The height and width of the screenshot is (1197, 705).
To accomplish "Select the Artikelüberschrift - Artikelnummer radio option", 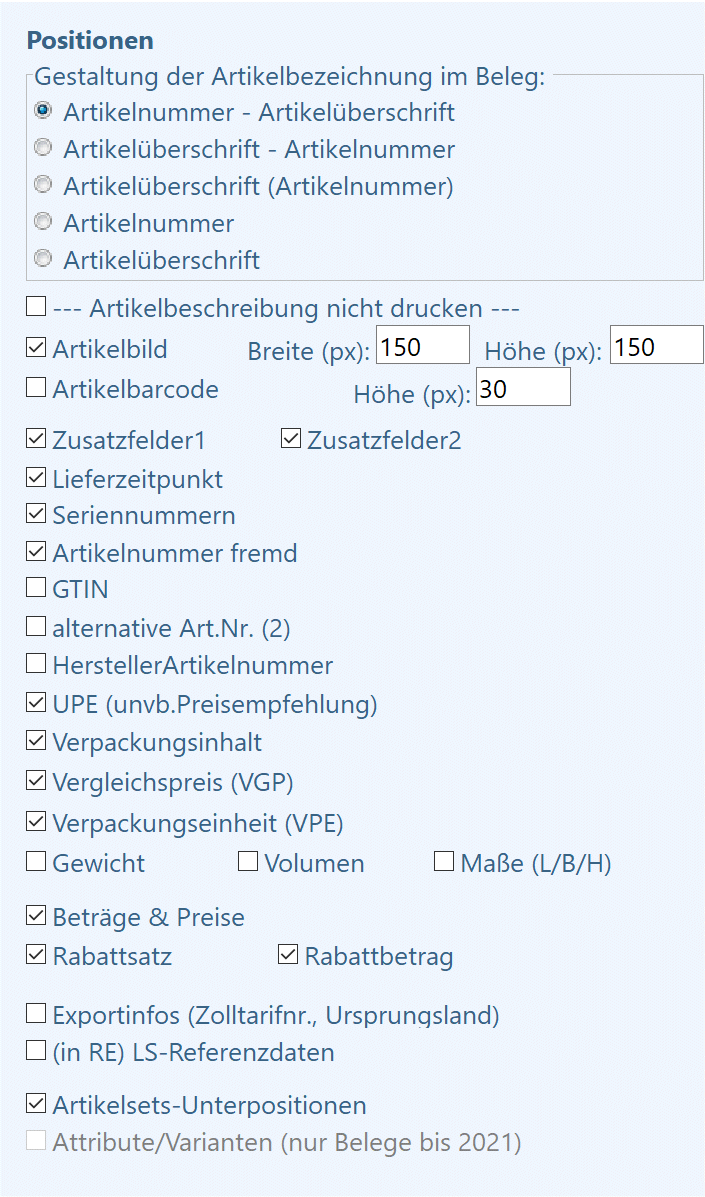I will coord(43,147).
